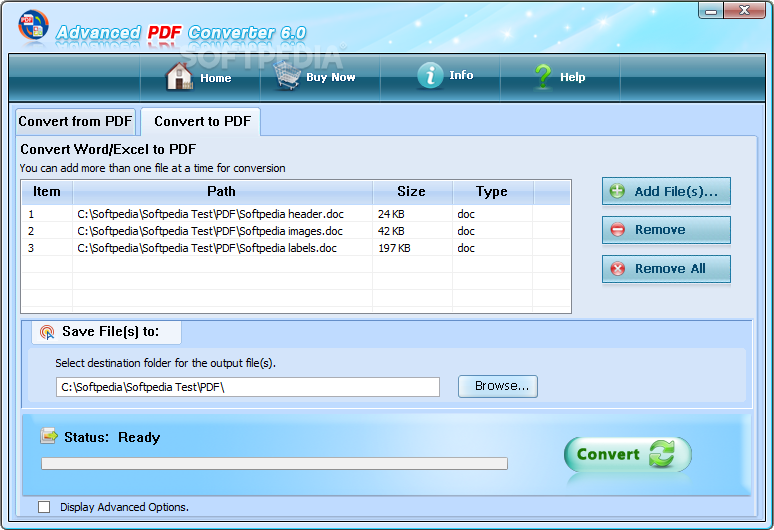This screenshot has width=774, height=530.
Task: Sort by the Path column header
Action: tap(222, 191)
